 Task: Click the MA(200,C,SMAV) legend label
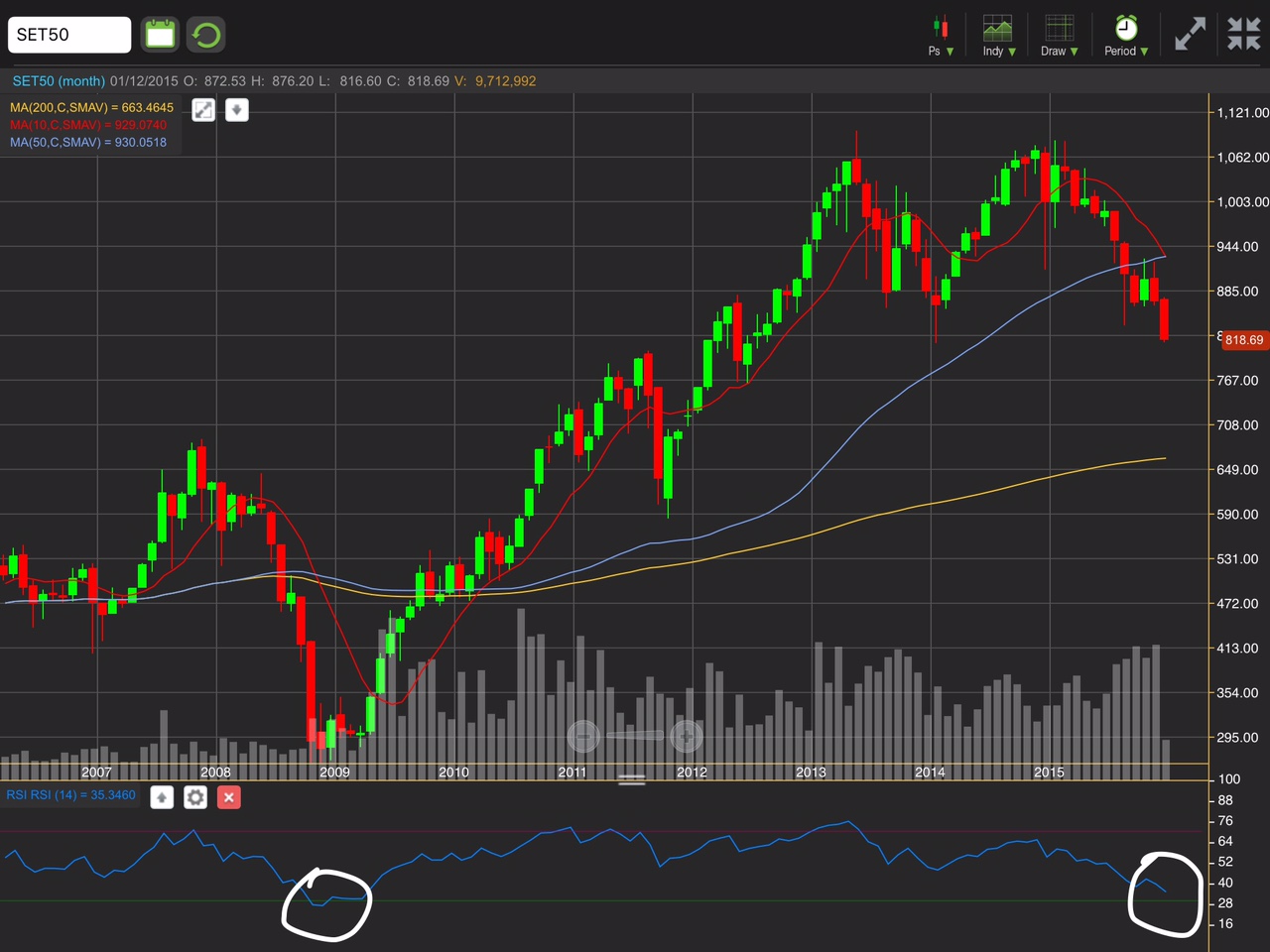point(91,107)
